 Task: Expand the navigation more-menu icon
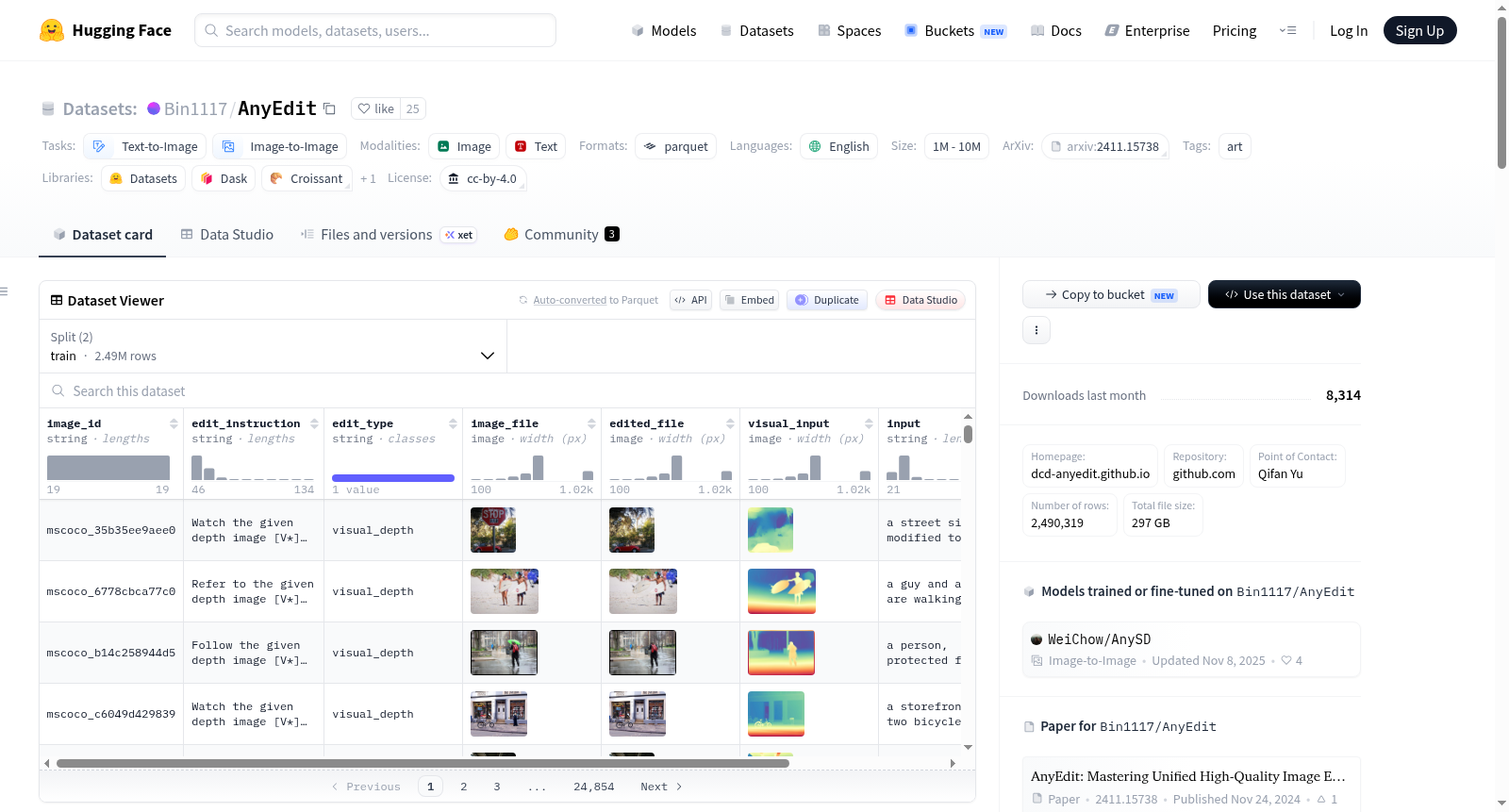1287,30
